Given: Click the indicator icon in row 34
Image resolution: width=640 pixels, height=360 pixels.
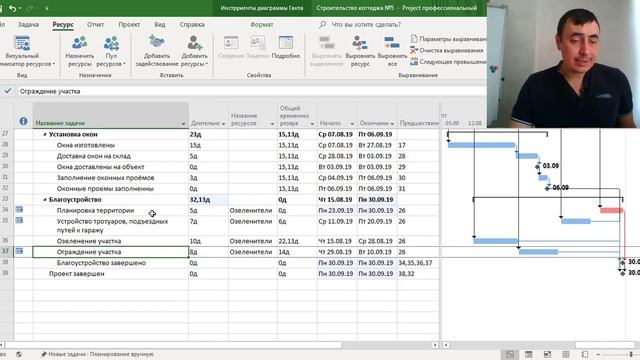Looking at the screenshot, I should (19, 209).
